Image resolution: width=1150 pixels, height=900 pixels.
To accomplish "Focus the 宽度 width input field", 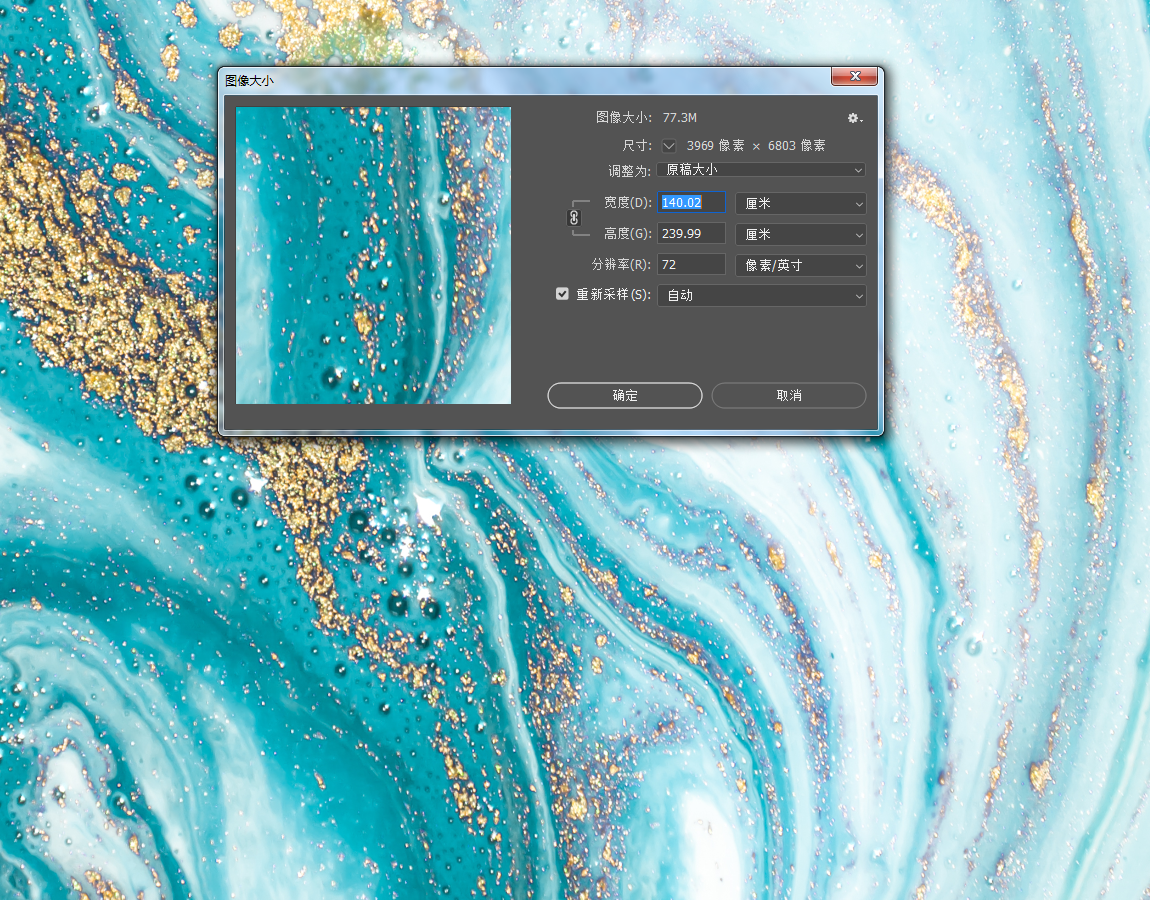I will 692,202.
